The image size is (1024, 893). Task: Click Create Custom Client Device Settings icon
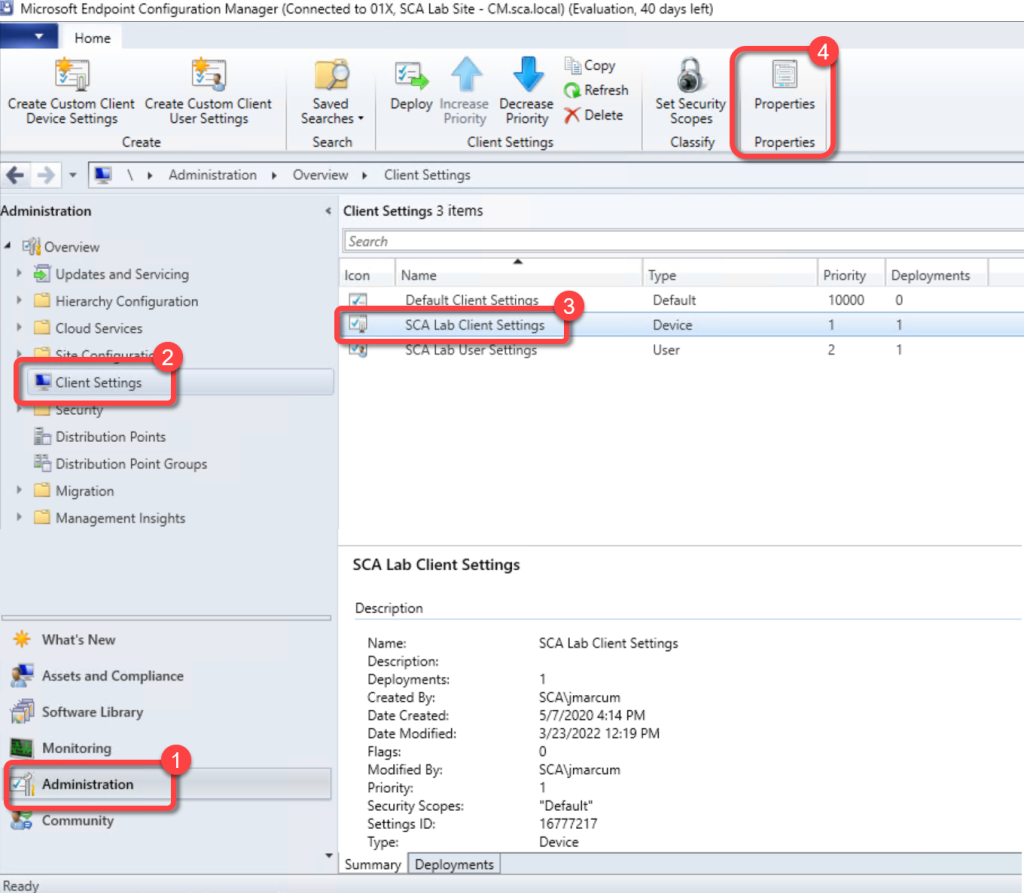(72, 76)
